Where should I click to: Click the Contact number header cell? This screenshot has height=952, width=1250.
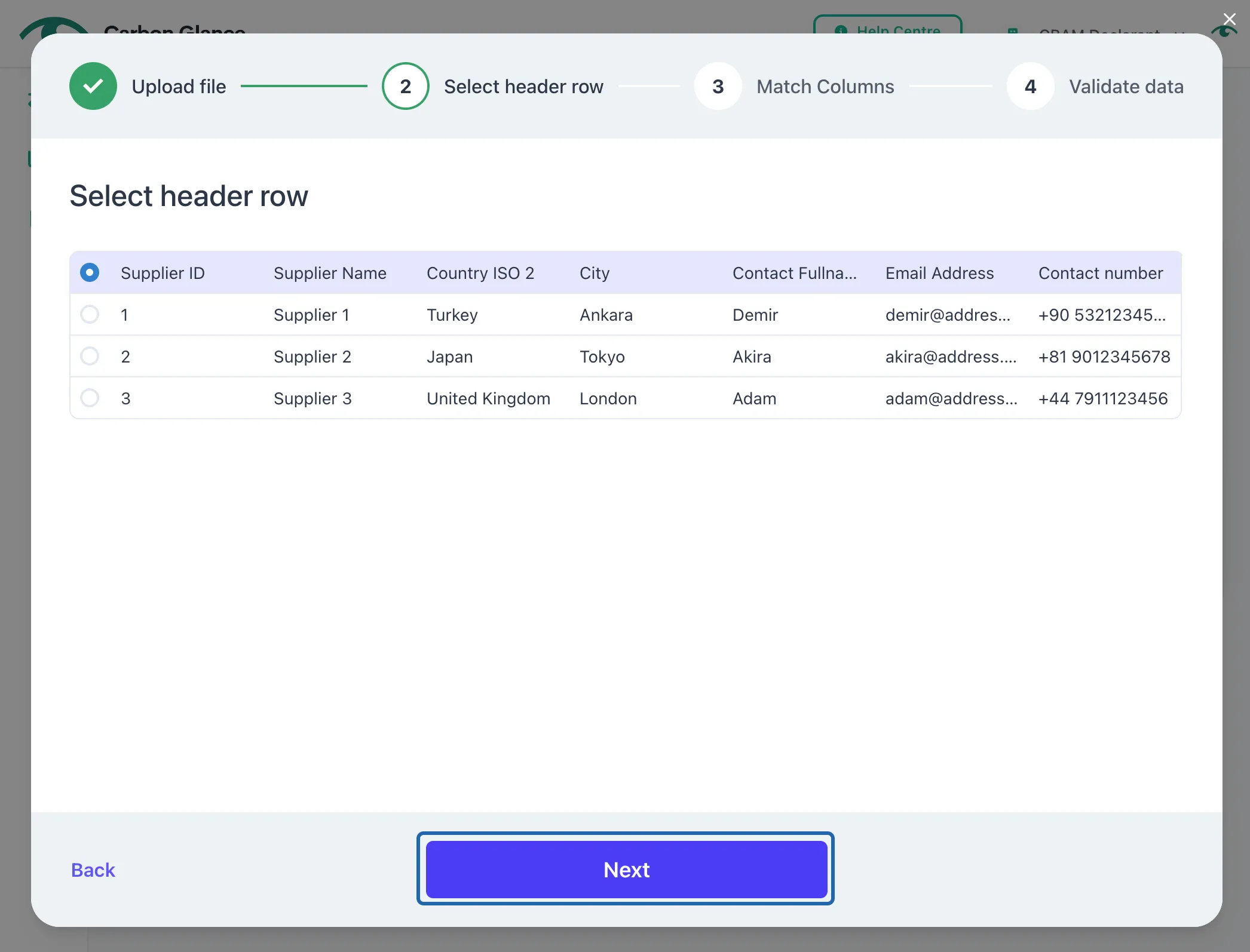pos(1101,273)
